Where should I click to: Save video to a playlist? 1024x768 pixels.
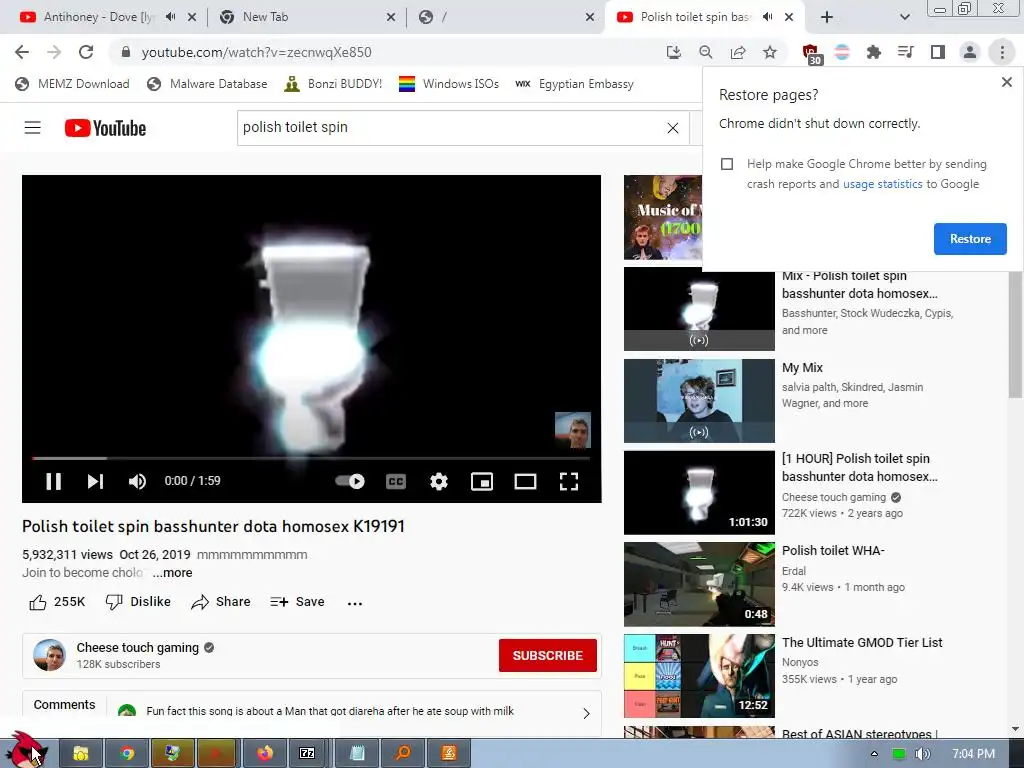click(x=297, y=601)
